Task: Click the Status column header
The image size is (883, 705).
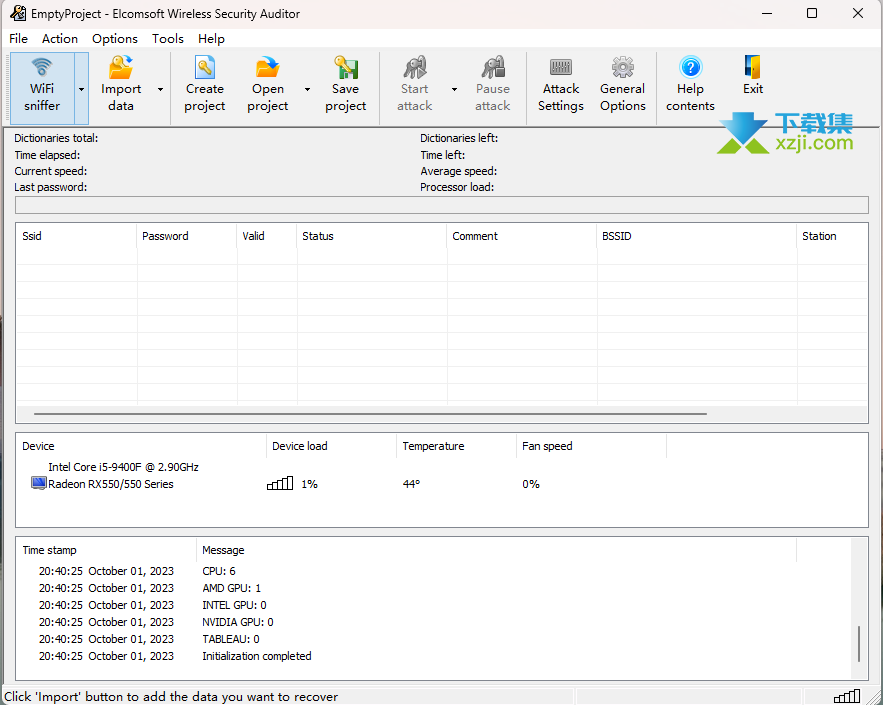Action: (372, 236)
